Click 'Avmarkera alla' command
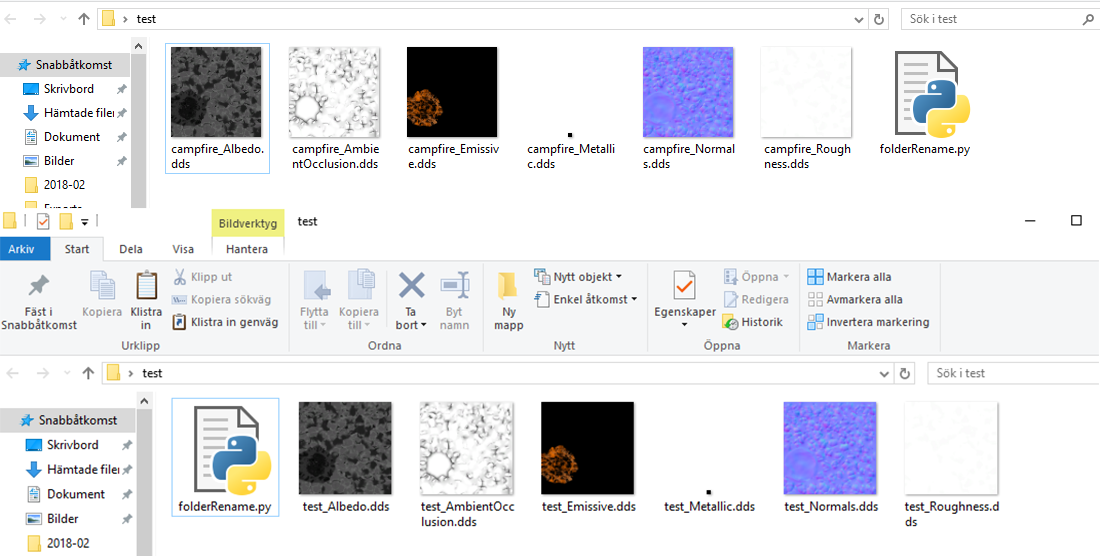The image size is (1100, 556). tap(855, 299)
